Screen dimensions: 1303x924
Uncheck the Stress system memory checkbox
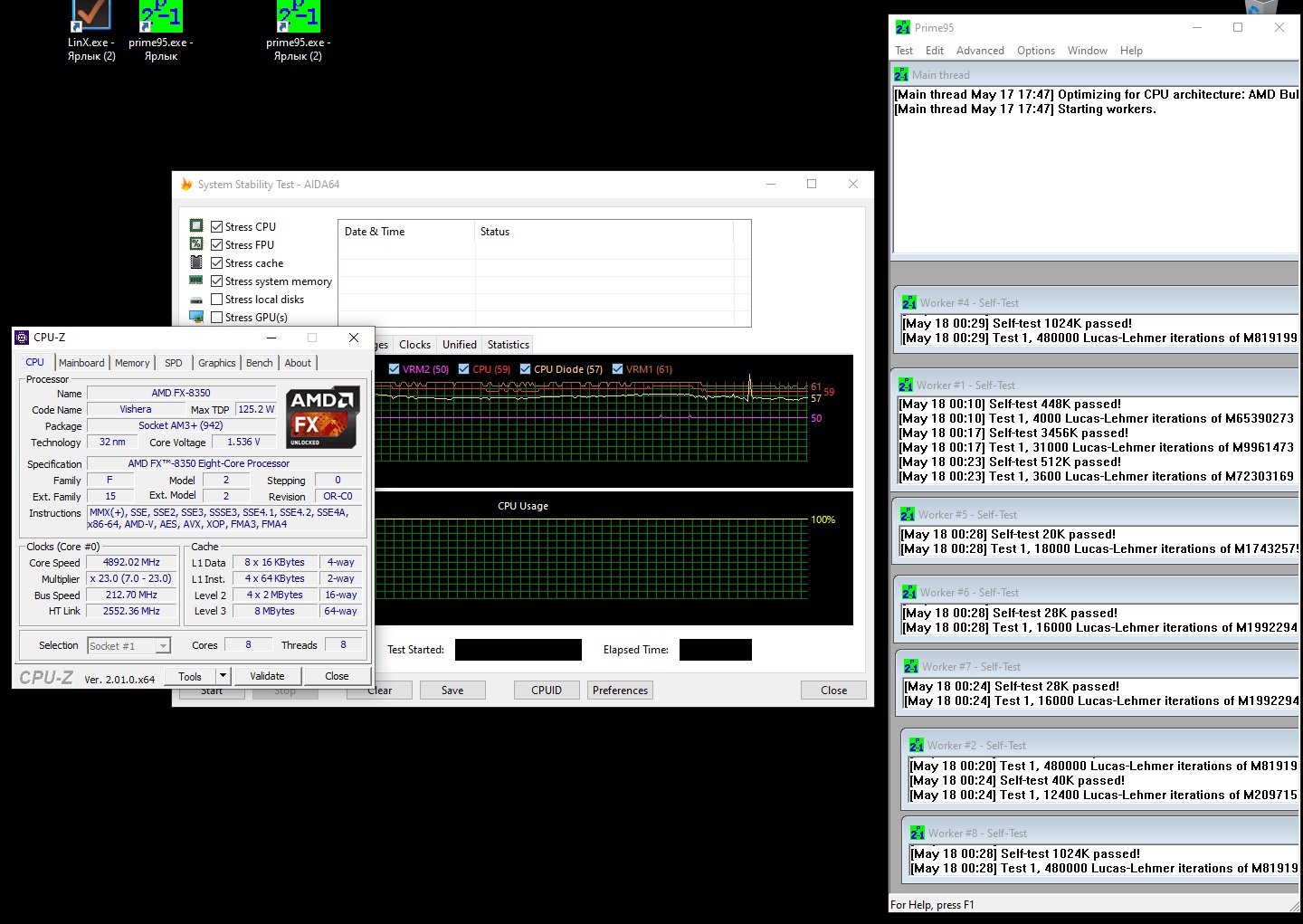click(217, 281)
